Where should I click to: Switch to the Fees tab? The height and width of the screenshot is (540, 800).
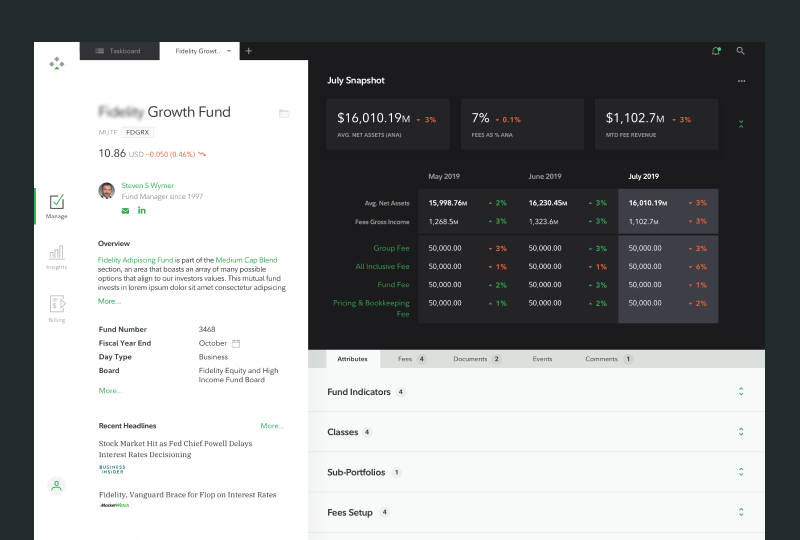(411, 359)
